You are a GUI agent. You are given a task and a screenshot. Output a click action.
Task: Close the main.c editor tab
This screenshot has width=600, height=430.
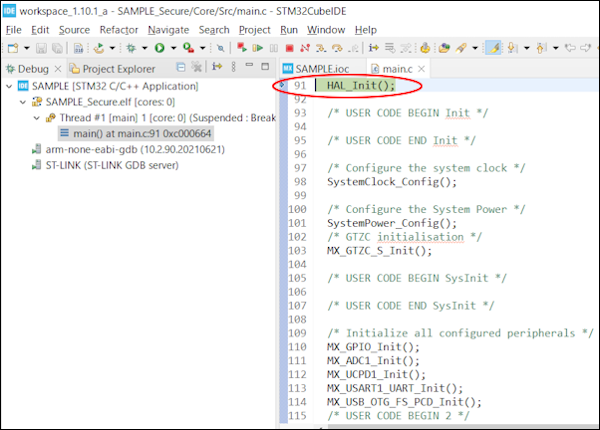pyautogui.click(x=421, y=68)
